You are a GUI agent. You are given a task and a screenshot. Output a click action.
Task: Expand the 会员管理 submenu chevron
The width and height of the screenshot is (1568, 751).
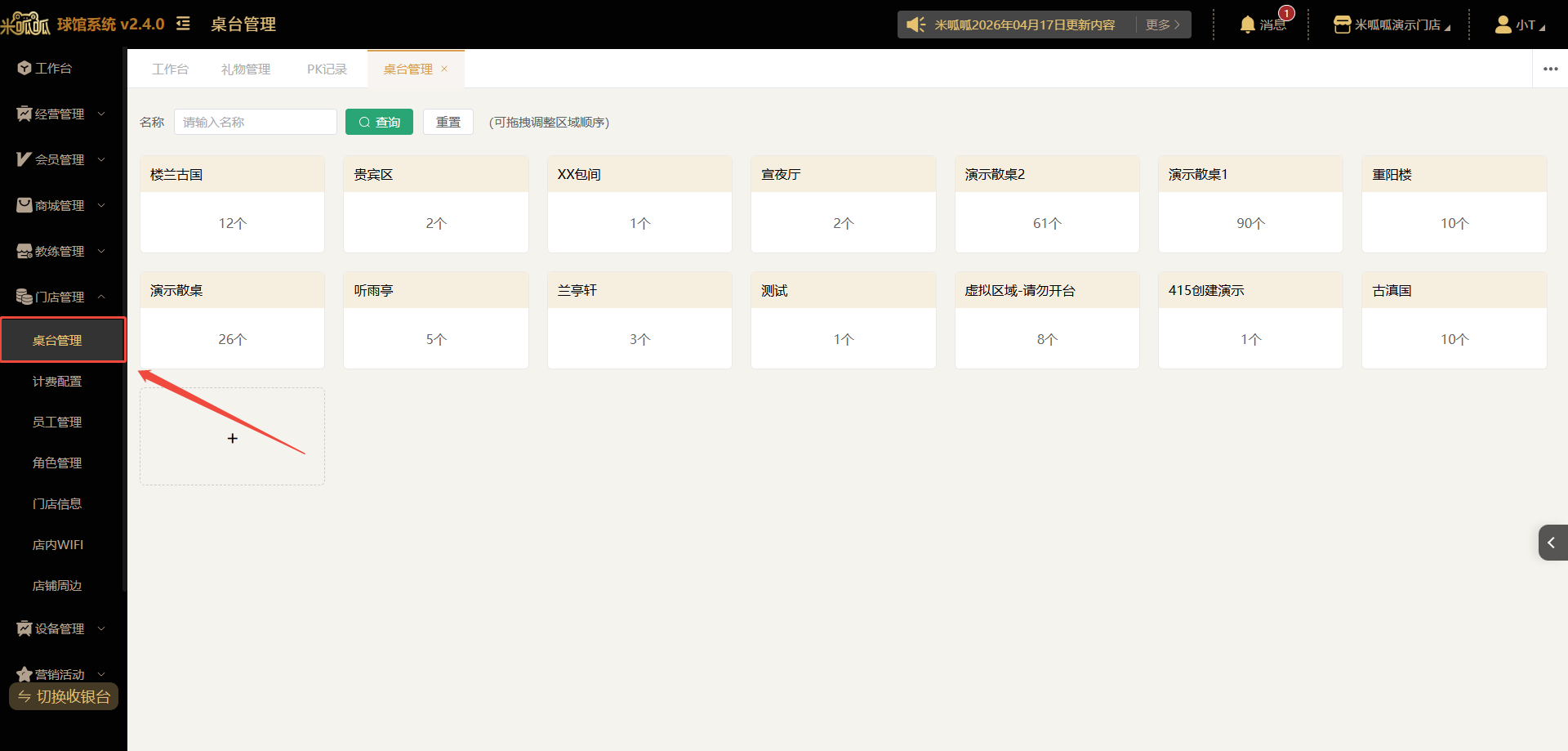pyautogui.click(x=101, y=159)
